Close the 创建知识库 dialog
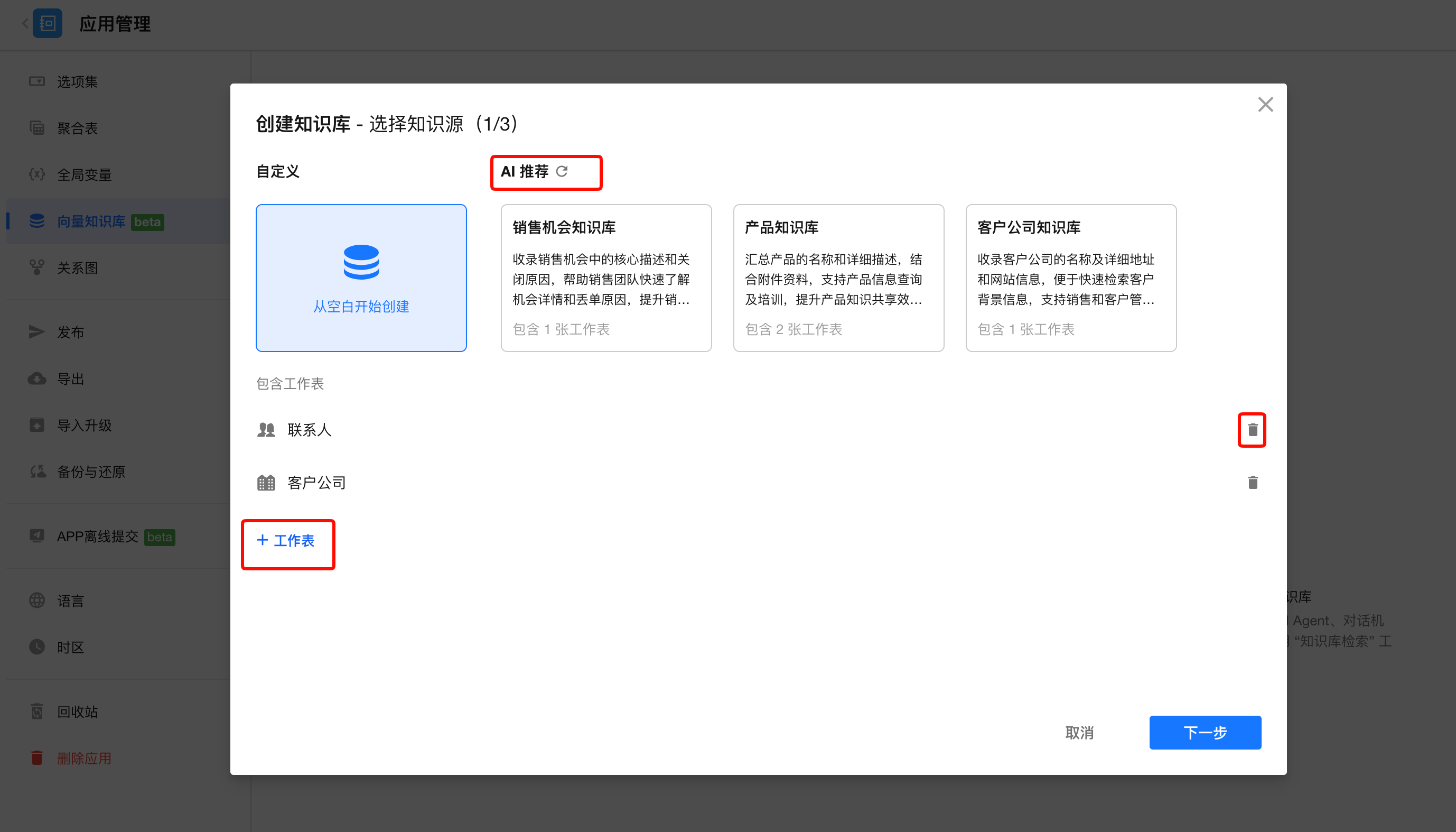This screenshot has height=832, width=1456. 1265,105
